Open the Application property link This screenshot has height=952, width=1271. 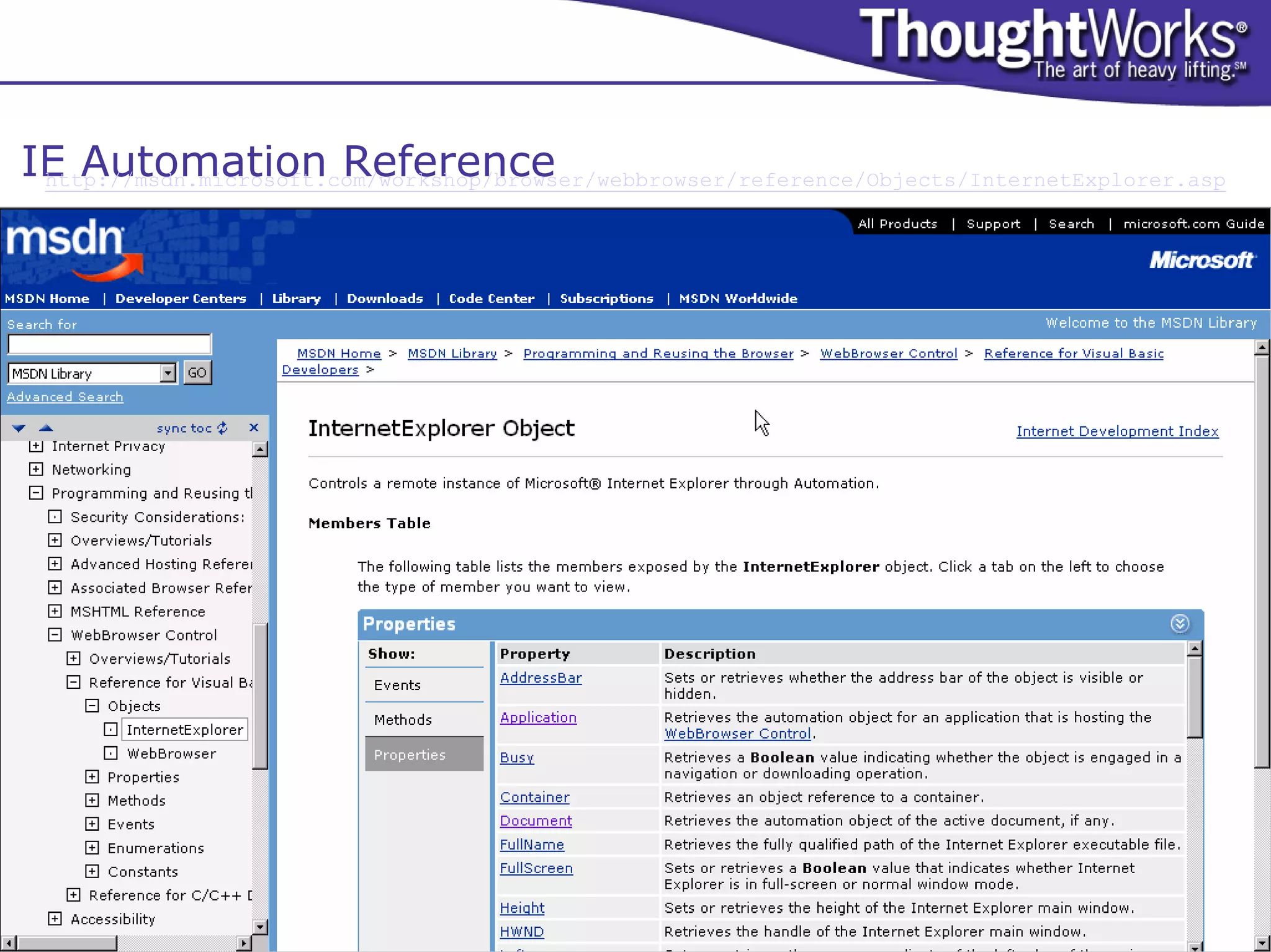point(538,717)
